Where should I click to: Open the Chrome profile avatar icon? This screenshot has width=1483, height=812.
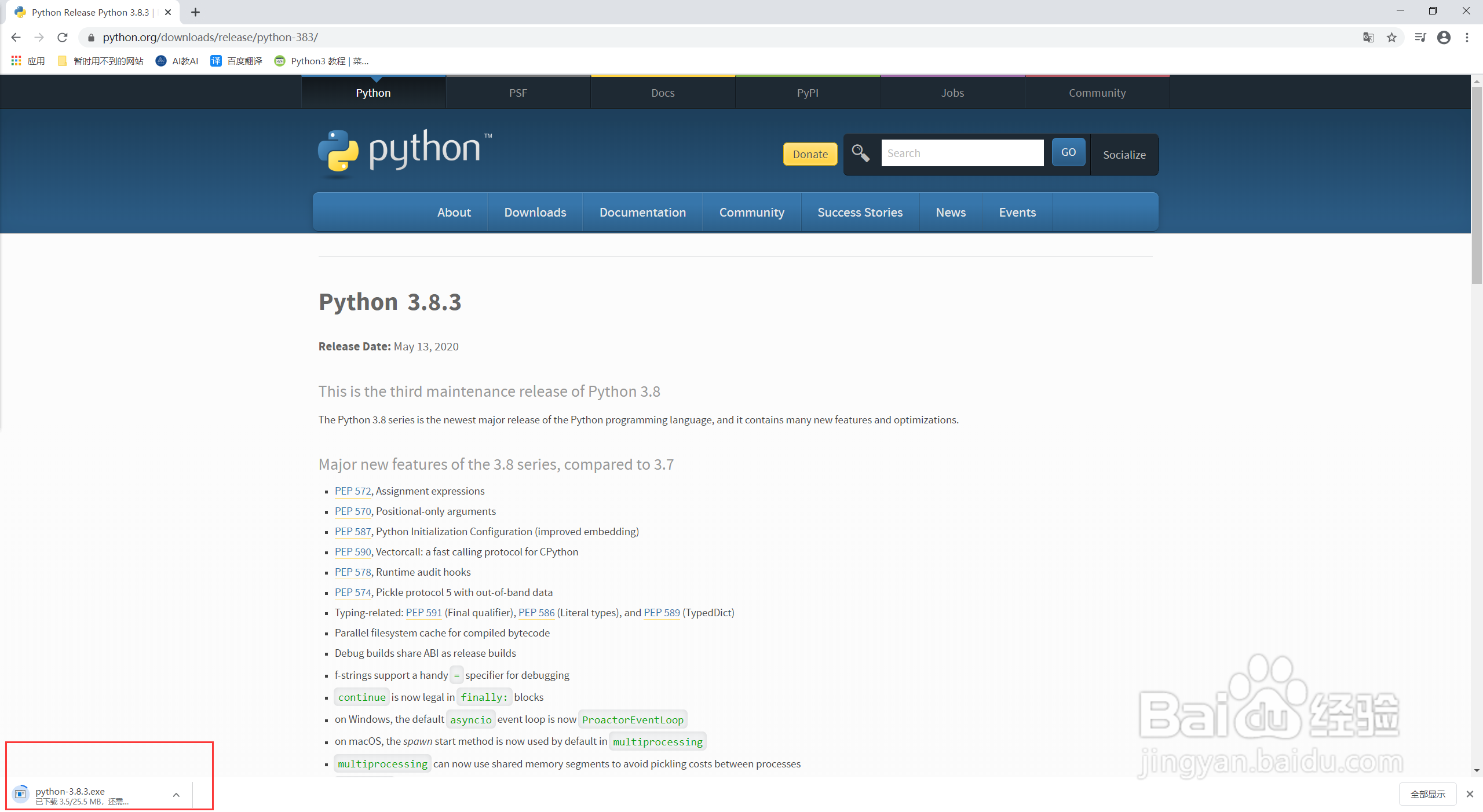tap(1444, 37)
